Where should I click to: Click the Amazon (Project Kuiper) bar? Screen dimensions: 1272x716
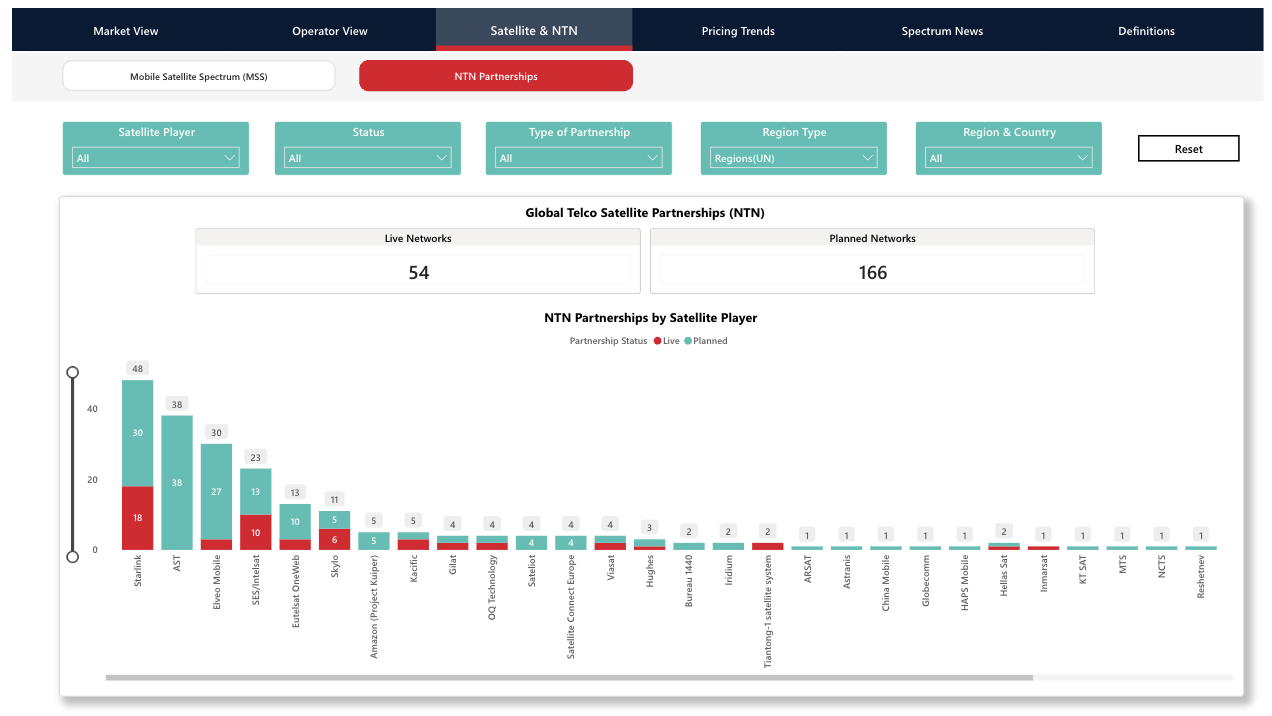(x=374, y=541)
